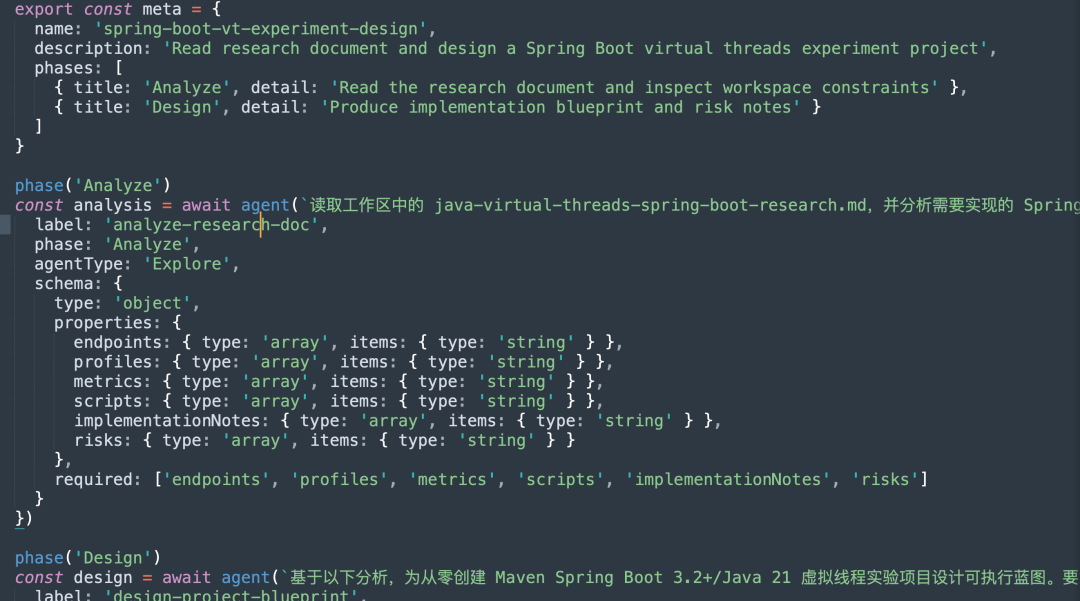Click the 'profiles' property key in schema
The width and height of the screenshot is (1080, 601).
(112, 362)
